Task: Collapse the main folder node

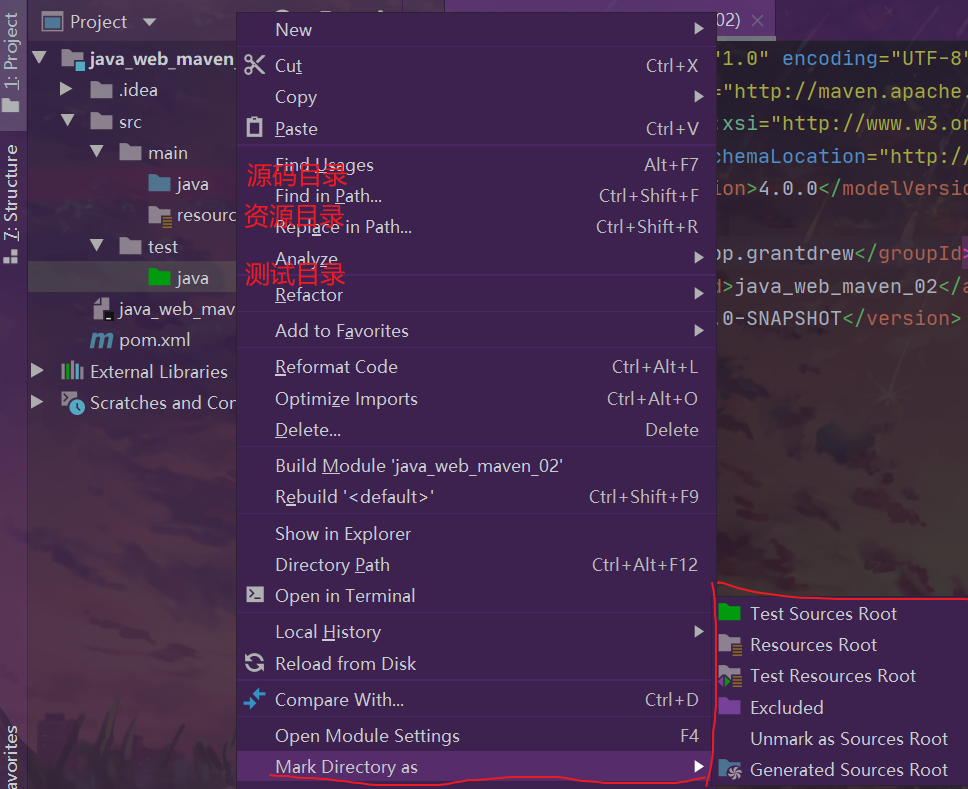Action: click(97, 151)
